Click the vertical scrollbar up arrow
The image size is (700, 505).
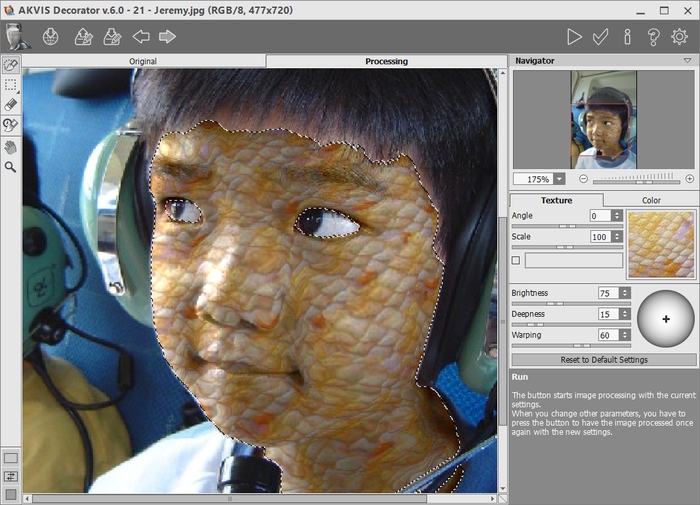click(503, 73)
